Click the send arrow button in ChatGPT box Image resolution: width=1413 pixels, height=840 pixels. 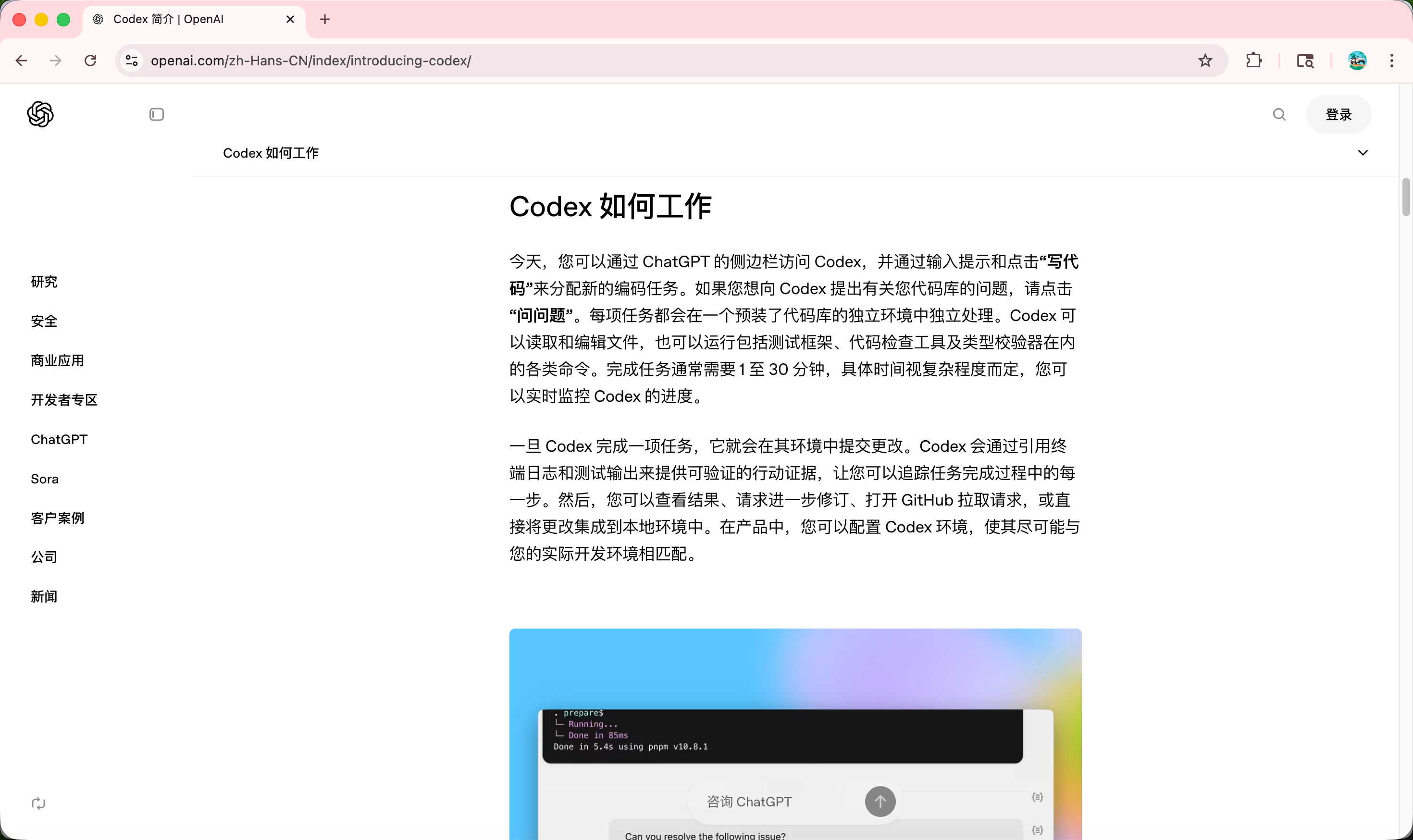(x=880, y=801)
